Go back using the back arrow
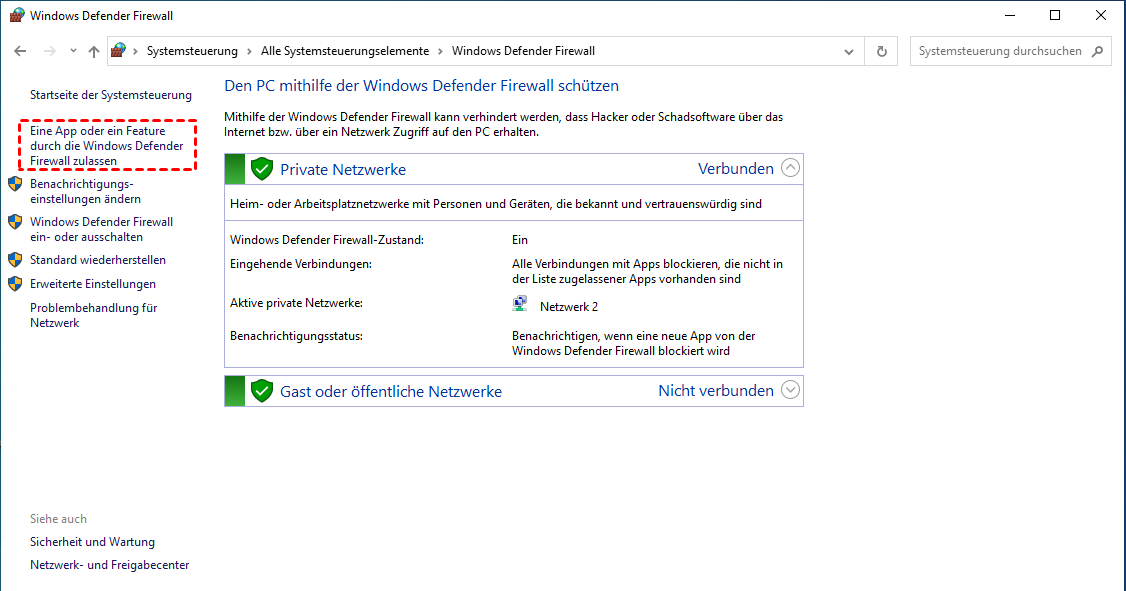1126x591 pixels. pyautogui.click(x=21, y=51)
